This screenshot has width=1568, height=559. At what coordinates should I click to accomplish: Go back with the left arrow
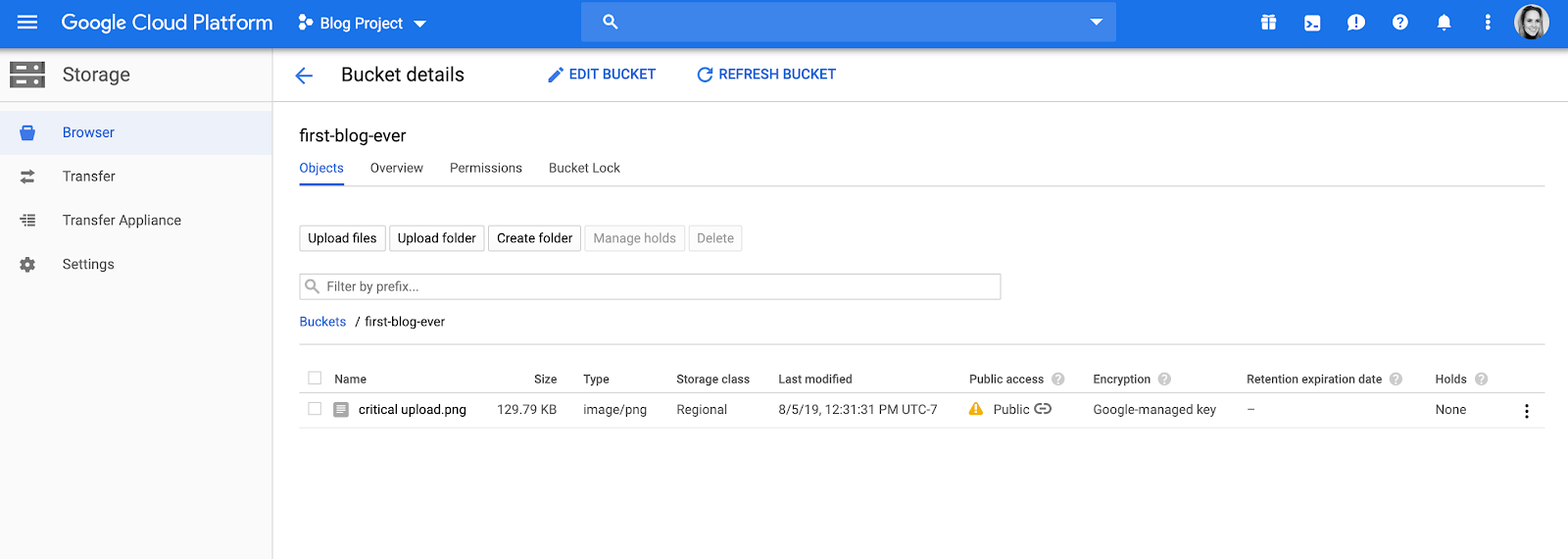[304, 76]
